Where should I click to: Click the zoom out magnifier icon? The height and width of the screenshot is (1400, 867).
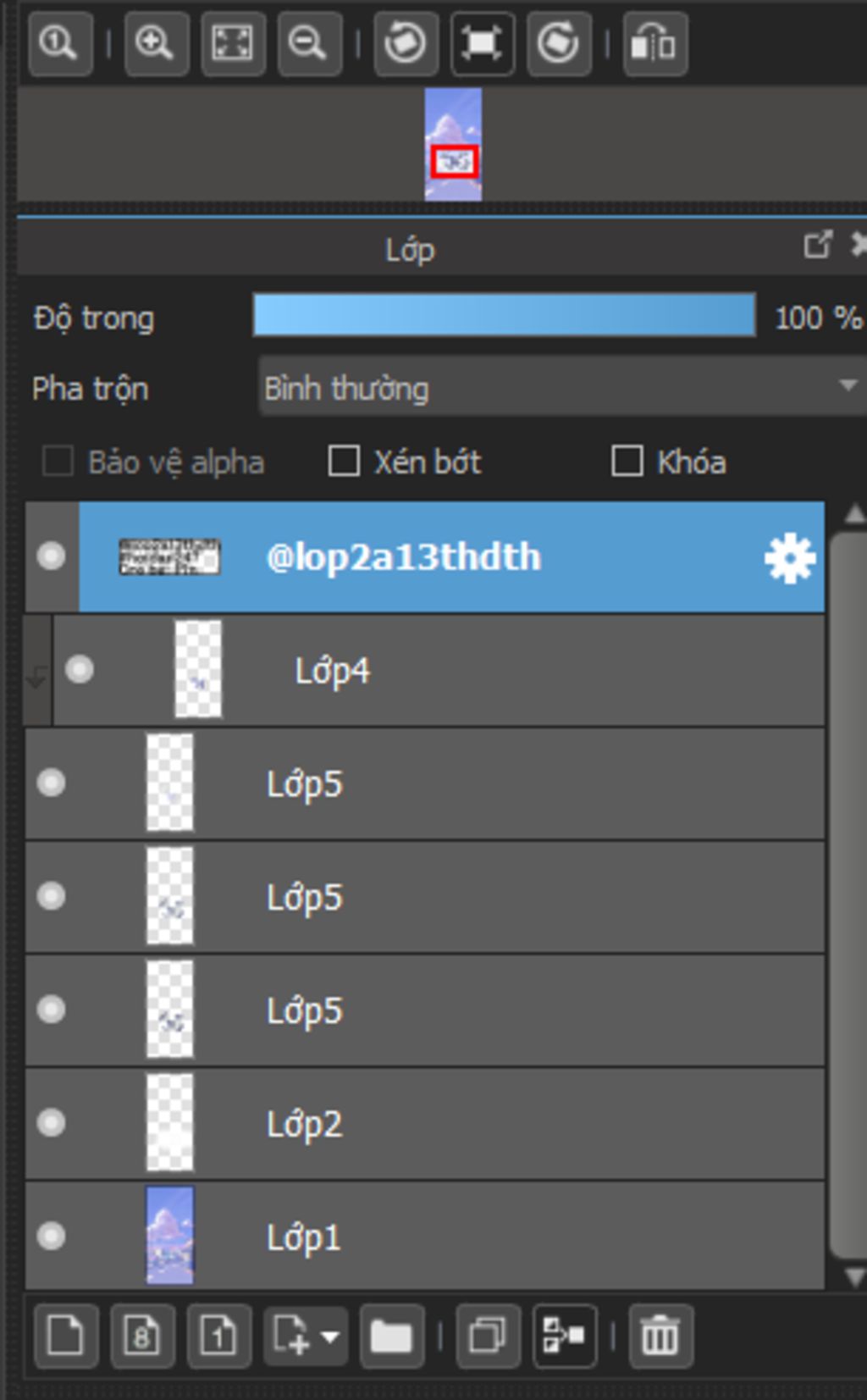(x=309, y=42)
